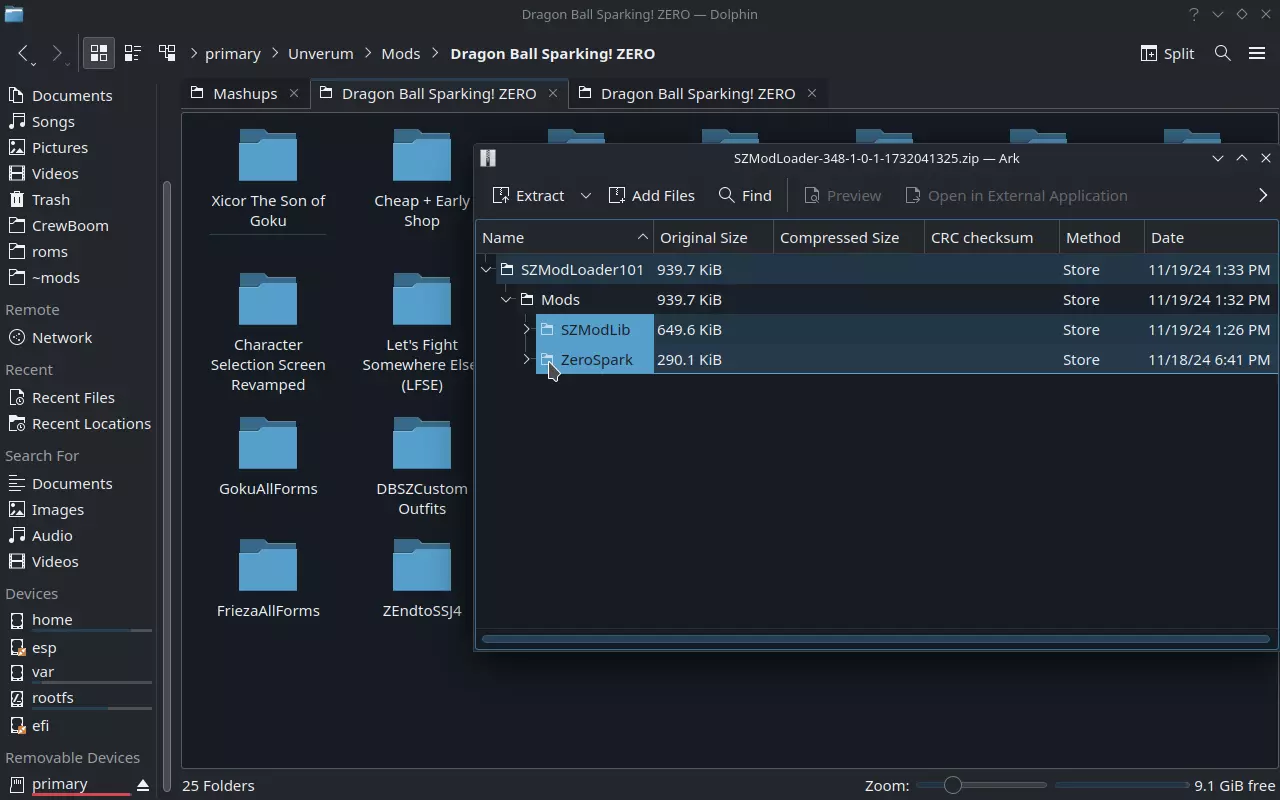
Task: Open Videos place under Places
Action: coord(55,174)
